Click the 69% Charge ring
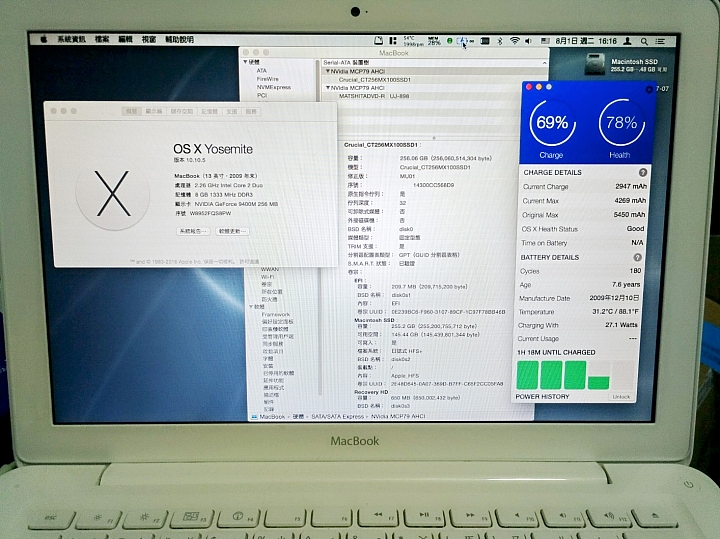The image size is (720, 539). point(552,123)
